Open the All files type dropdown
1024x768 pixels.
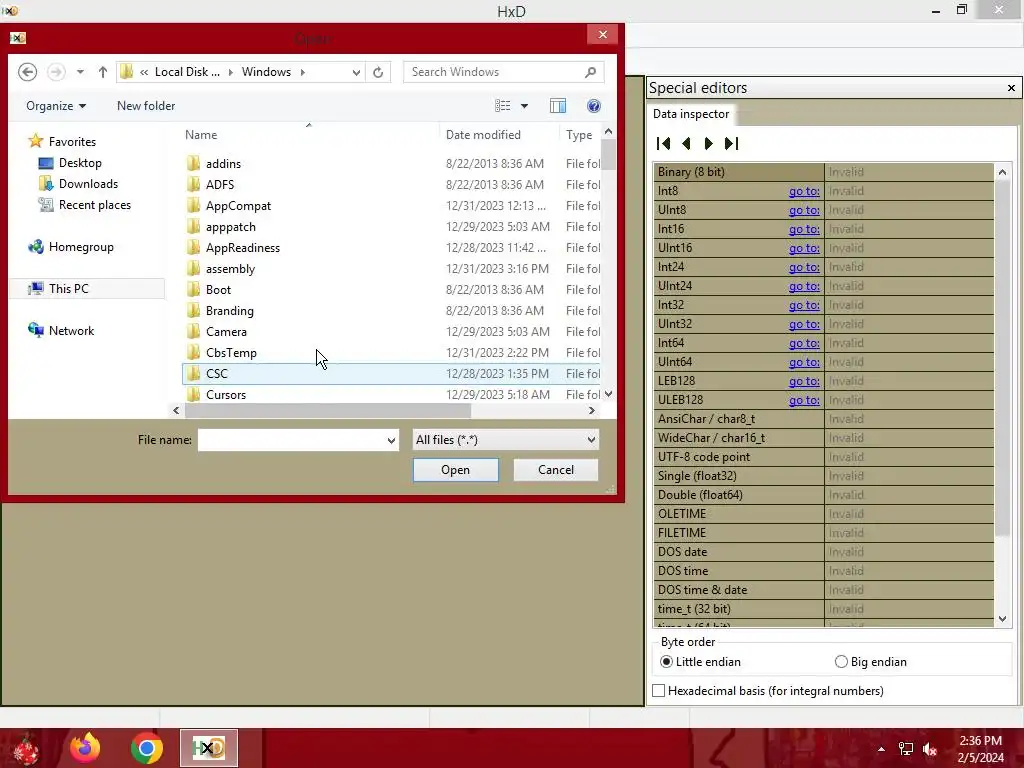coord(505,440)
